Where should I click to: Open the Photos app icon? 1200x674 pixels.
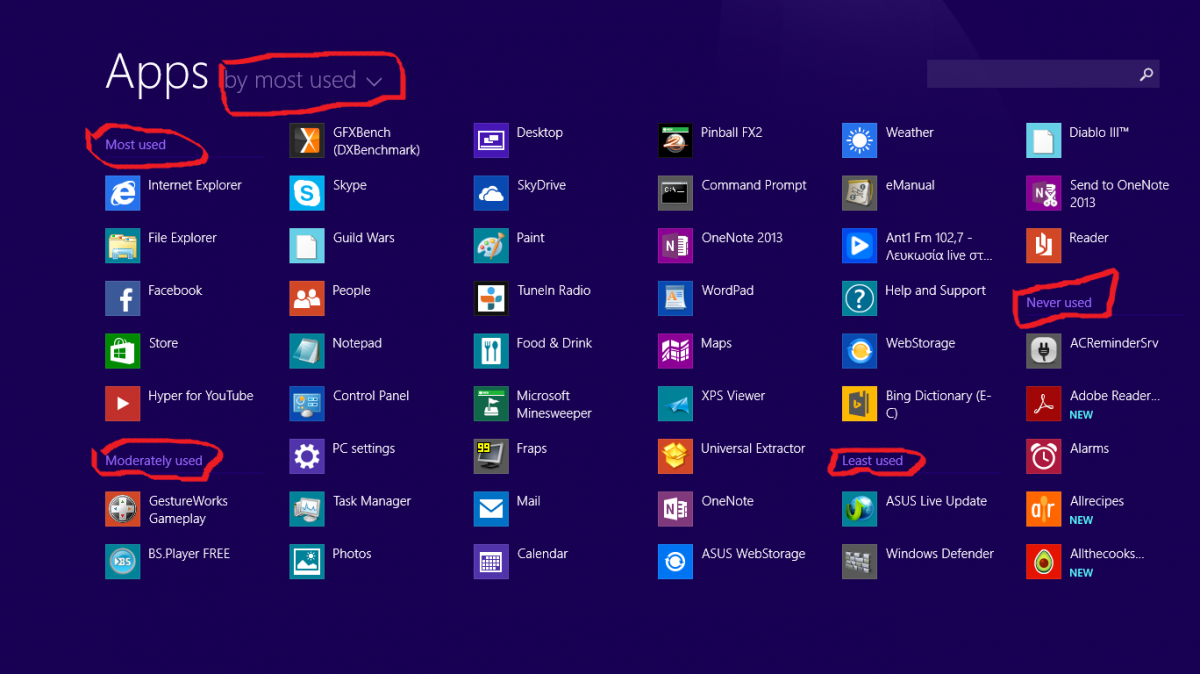tap(307, 562)
